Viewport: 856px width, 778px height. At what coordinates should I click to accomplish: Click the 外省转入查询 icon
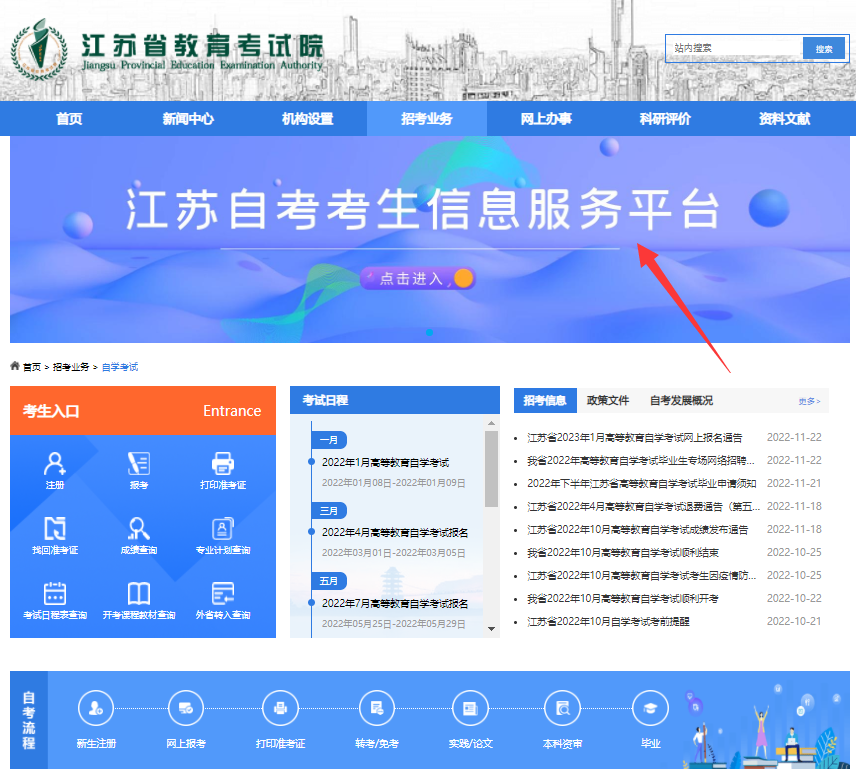pyautogui.click(x=223, y=593)
